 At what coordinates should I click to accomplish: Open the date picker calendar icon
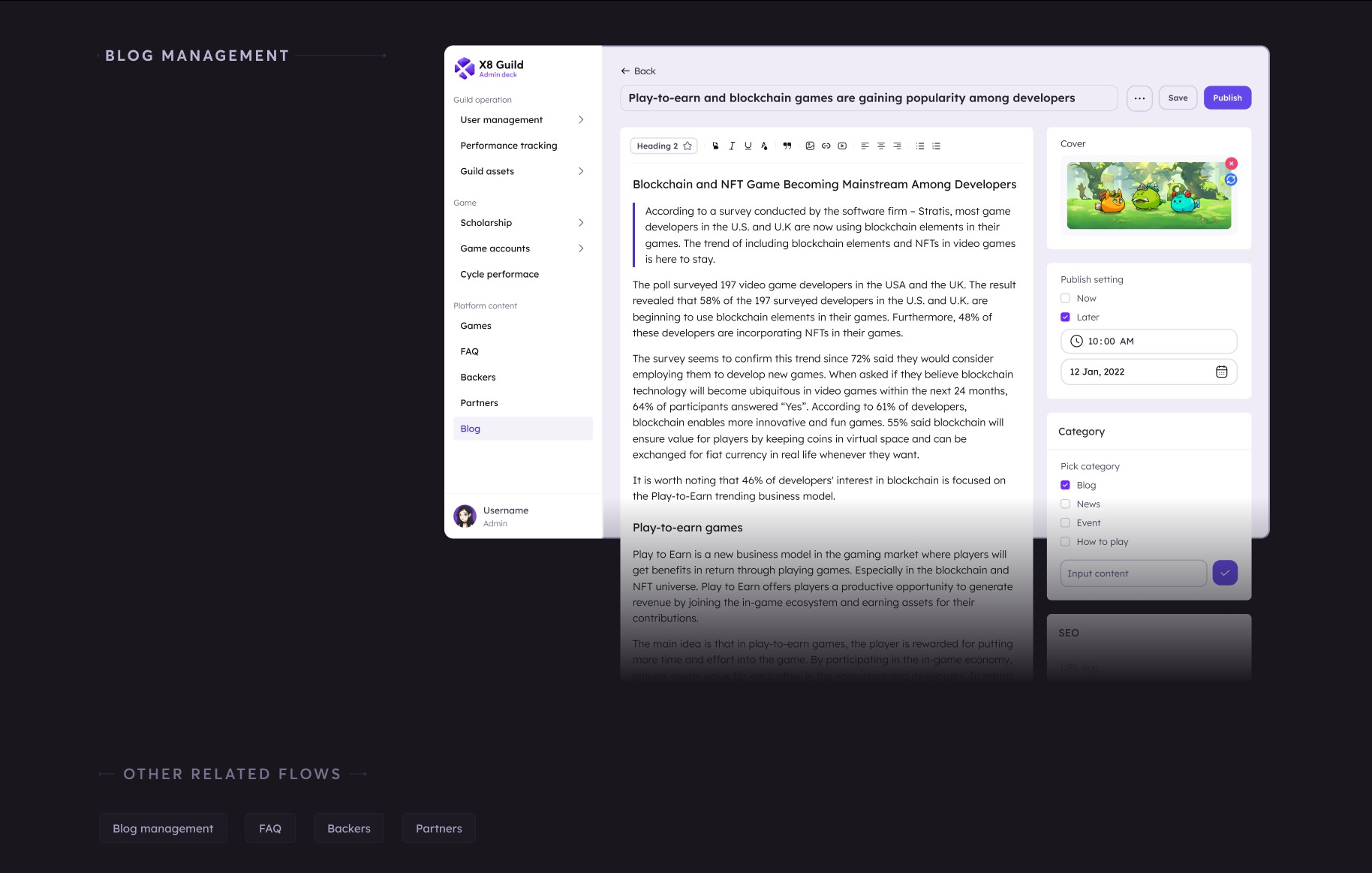(x=1223, y=372)
